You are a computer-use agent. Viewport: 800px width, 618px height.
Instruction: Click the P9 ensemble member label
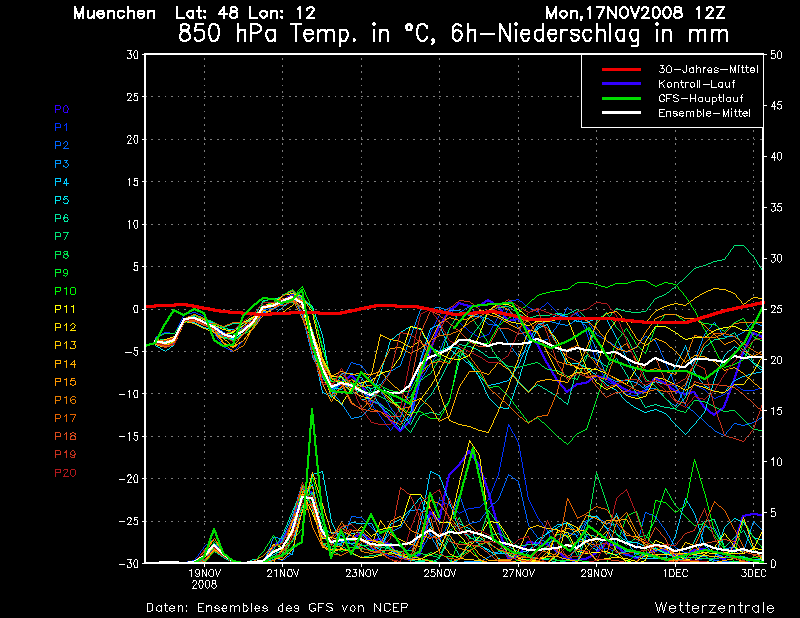(61, 273)
